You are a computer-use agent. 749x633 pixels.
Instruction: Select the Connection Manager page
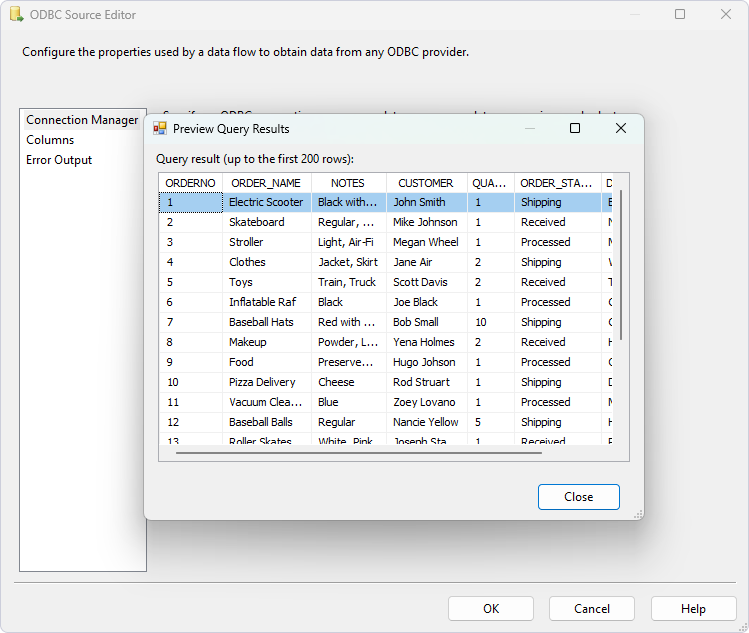click(82, 120)
